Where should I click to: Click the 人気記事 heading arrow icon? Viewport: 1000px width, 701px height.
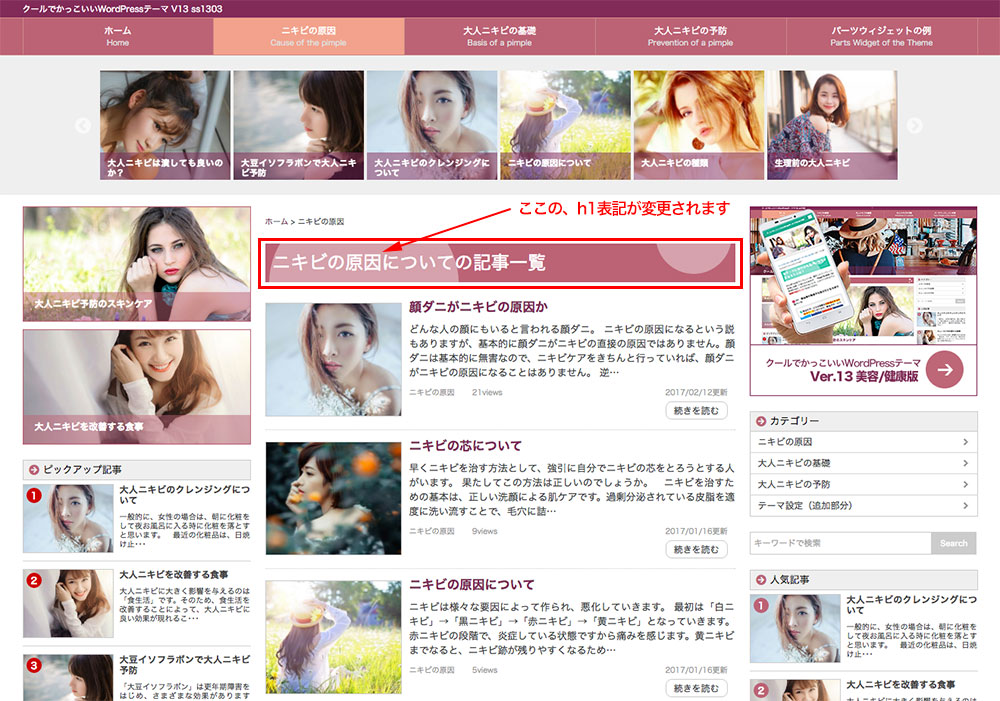(761, 580)
